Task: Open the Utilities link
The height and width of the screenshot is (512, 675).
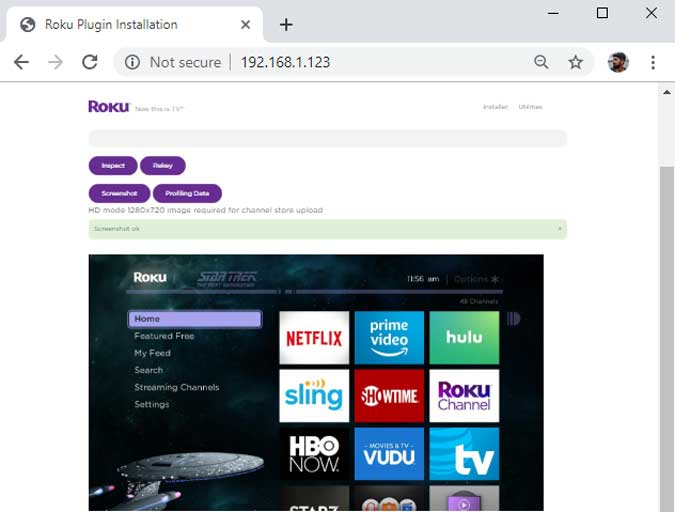Action: tap(530, 107)
